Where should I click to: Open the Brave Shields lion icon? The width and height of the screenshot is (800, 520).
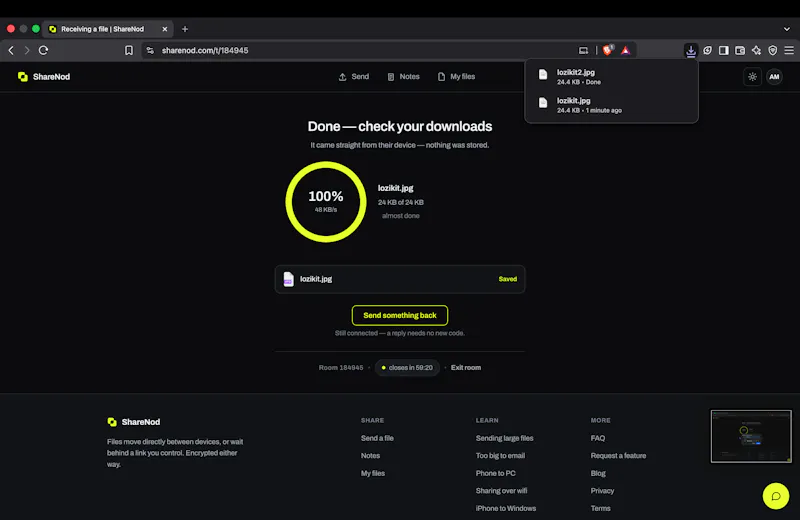point(607,50)
